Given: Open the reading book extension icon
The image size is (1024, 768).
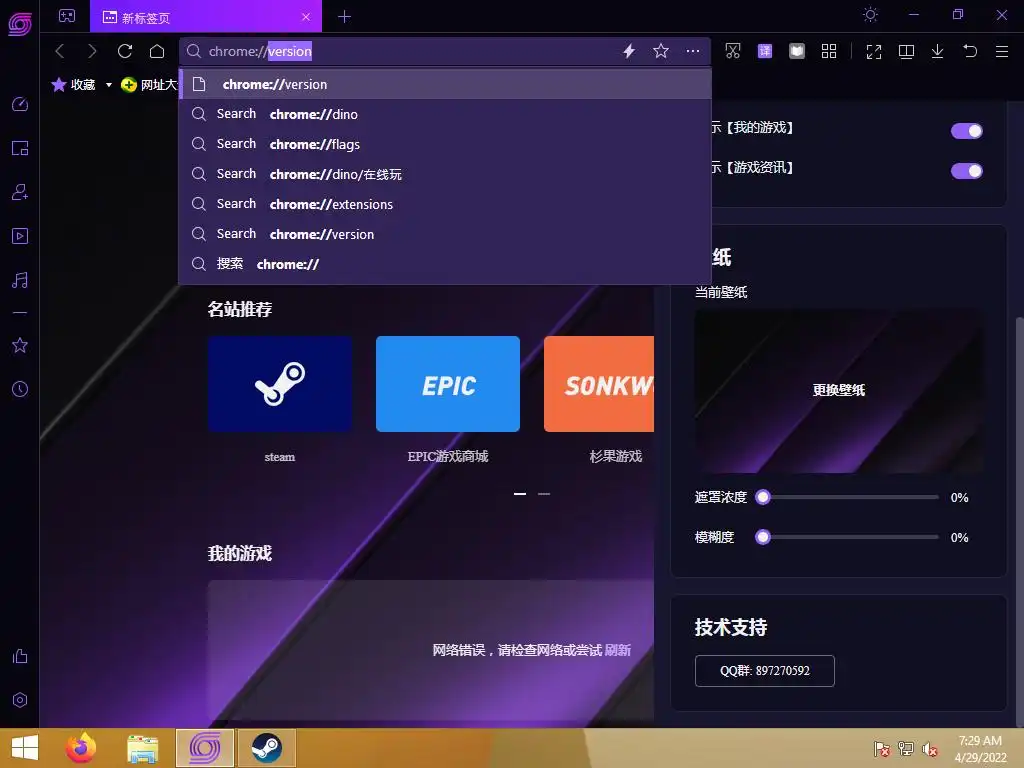Looking at the screenshot, I should (797, 51).
